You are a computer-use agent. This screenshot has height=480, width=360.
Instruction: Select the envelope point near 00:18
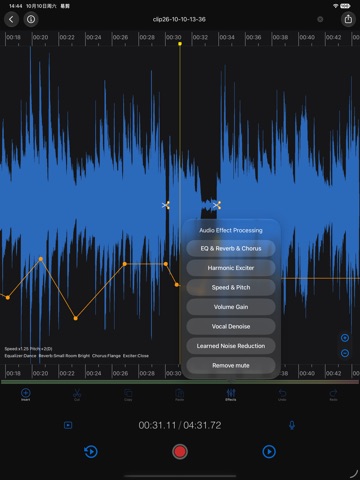[x=8, y=297]
